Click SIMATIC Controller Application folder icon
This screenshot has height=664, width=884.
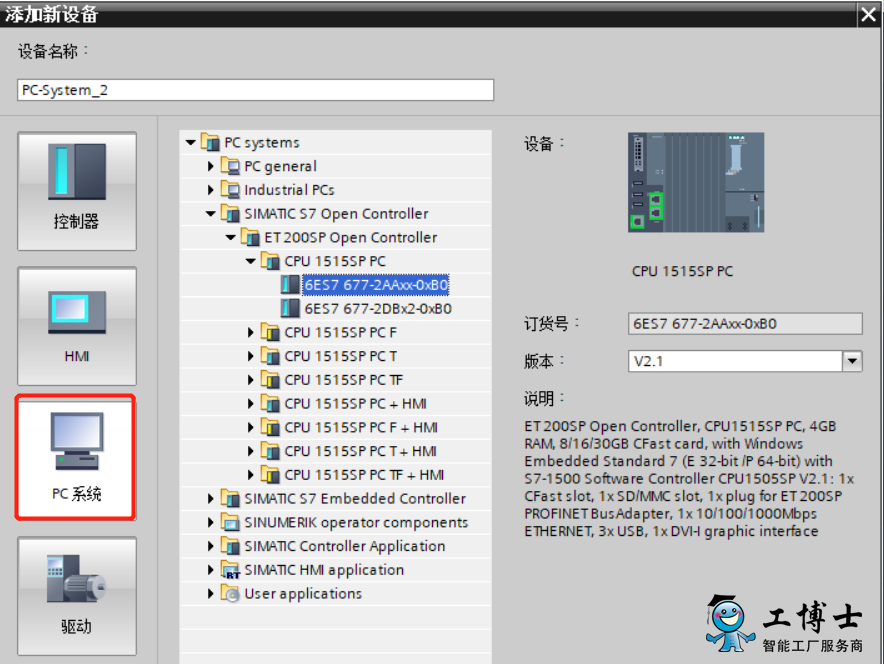[230, 546]
